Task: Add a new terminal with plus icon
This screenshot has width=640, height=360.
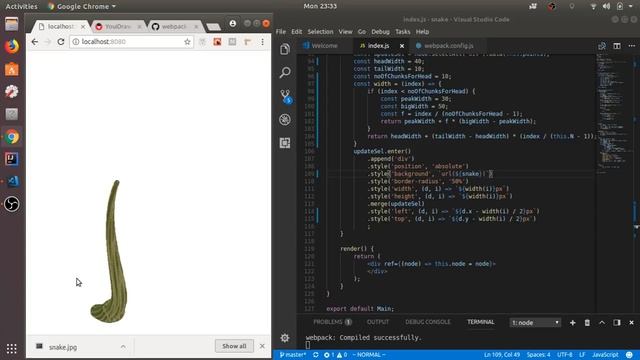Action: coord(573,322)
